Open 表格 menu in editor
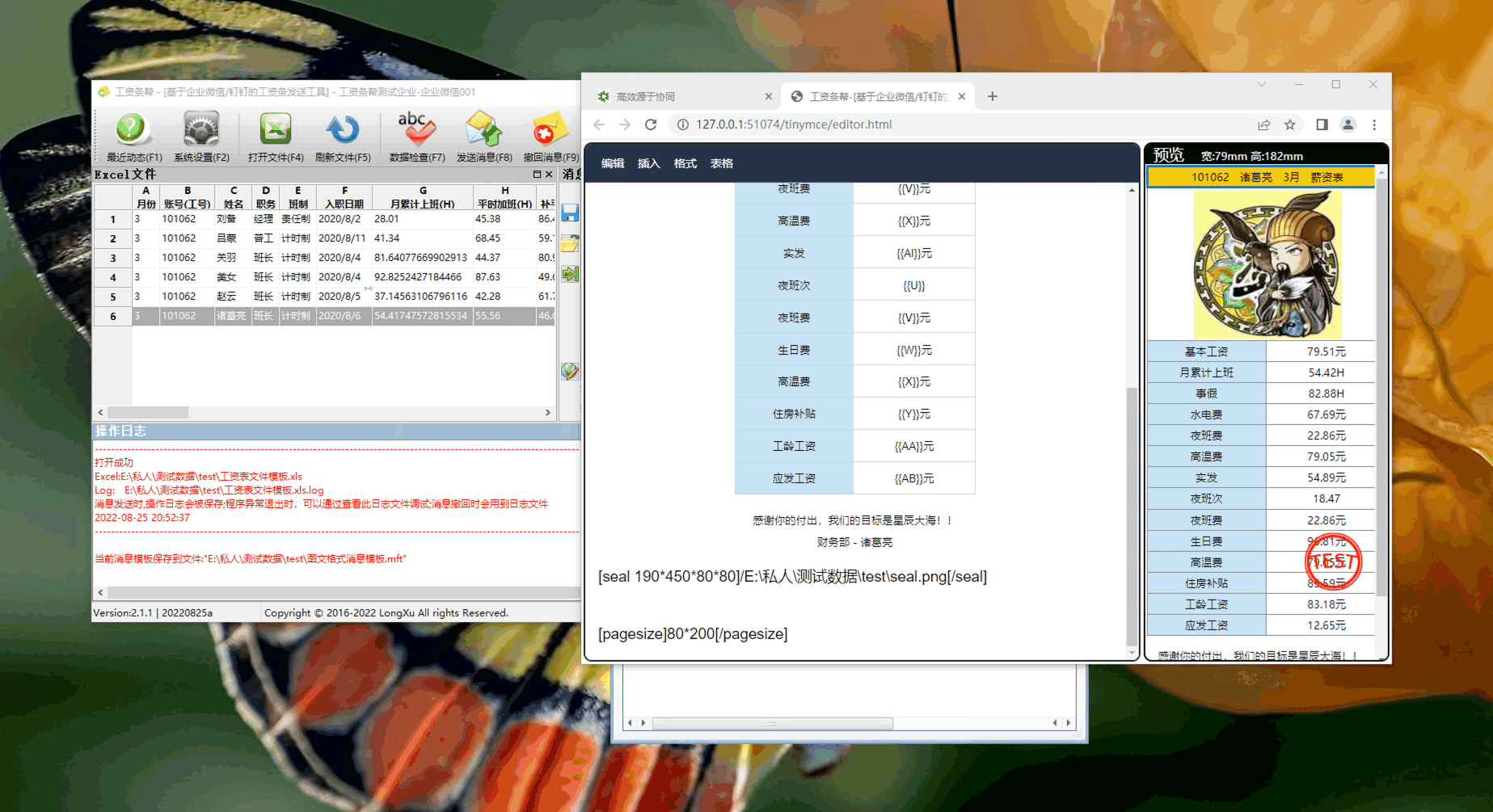 click(x=722, y=163)
